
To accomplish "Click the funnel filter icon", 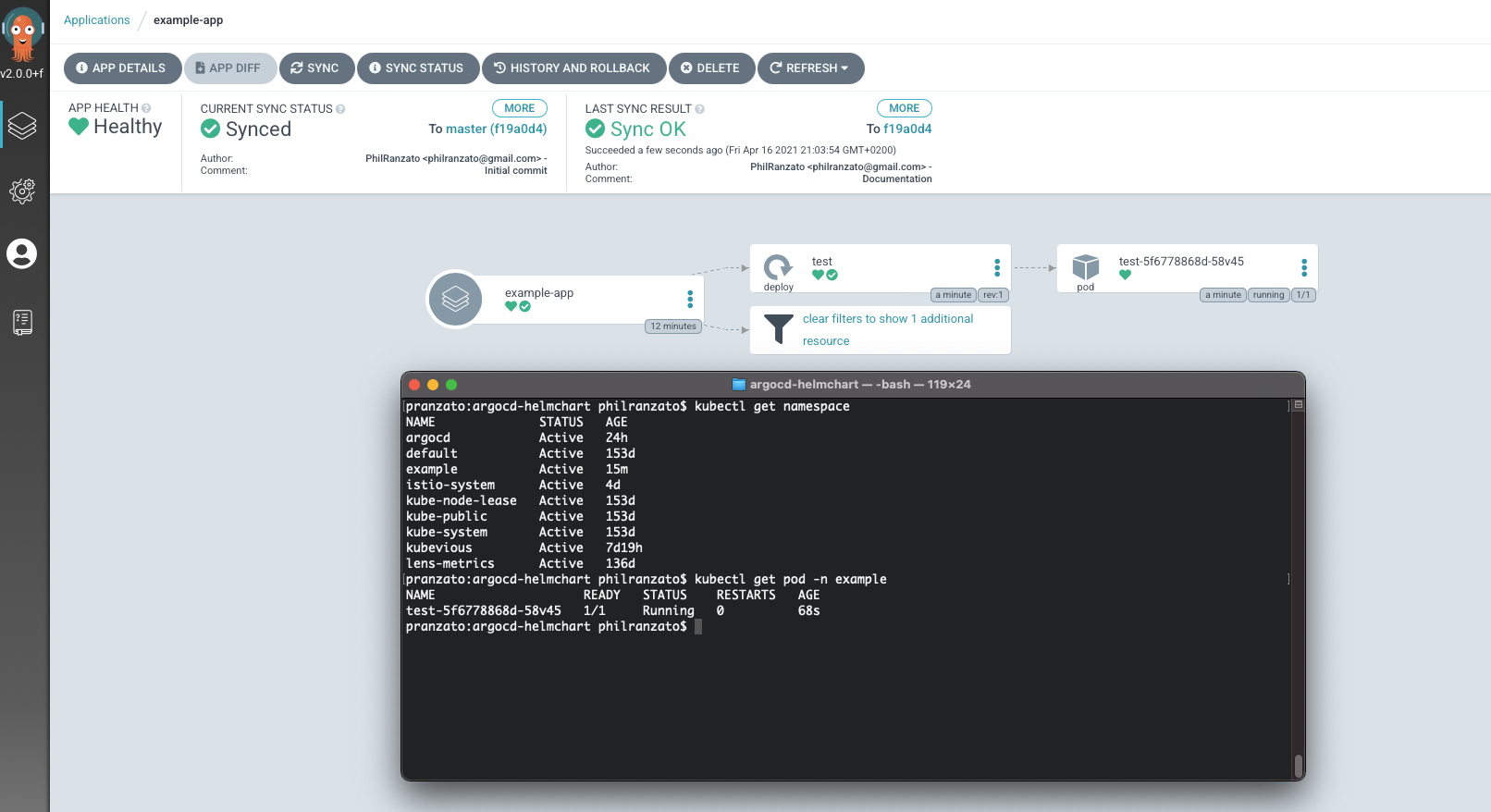I will (779, 328).
